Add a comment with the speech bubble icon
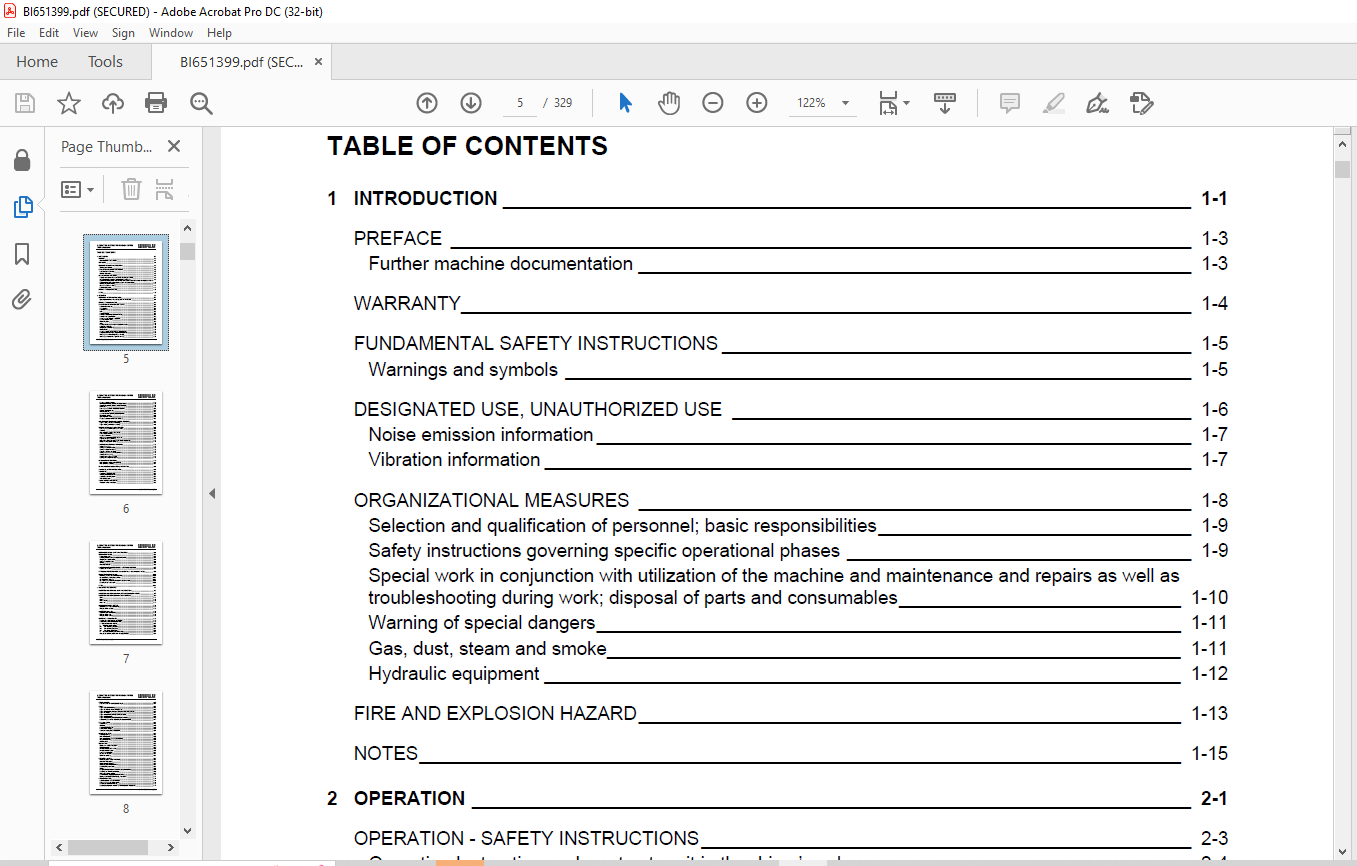1357x866 pixels. point(1010,103)
